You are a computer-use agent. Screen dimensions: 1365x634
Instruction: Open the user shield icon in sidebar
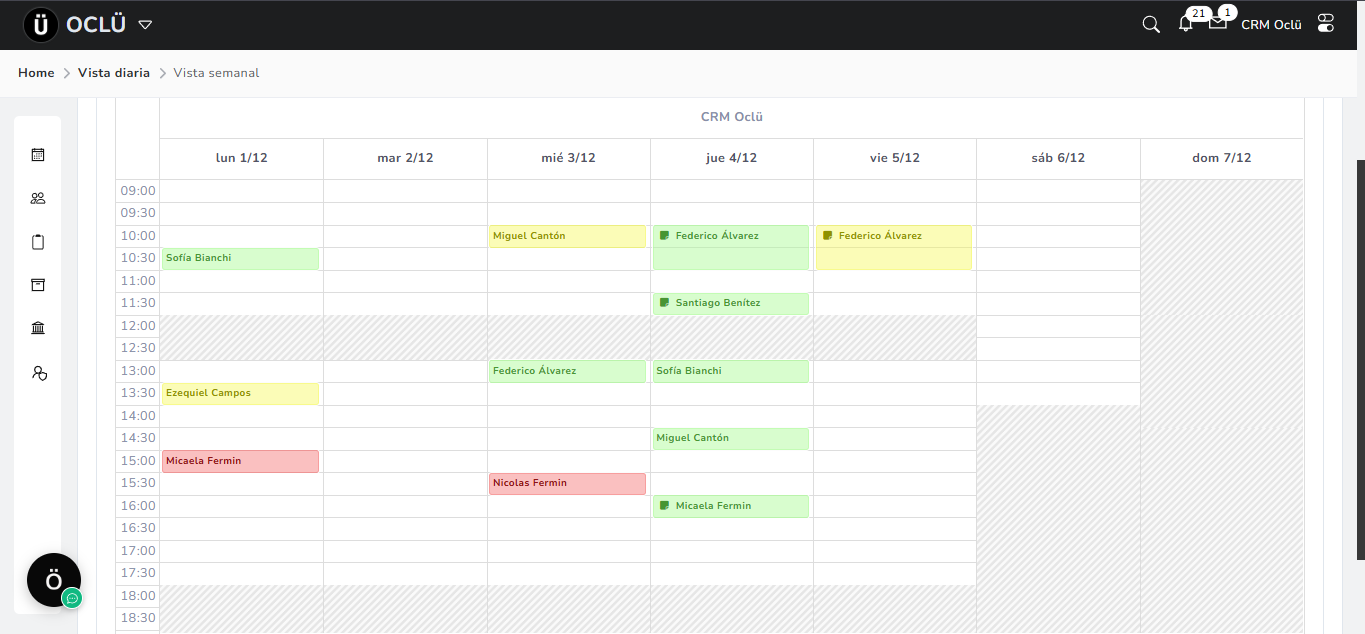[39, 373]
